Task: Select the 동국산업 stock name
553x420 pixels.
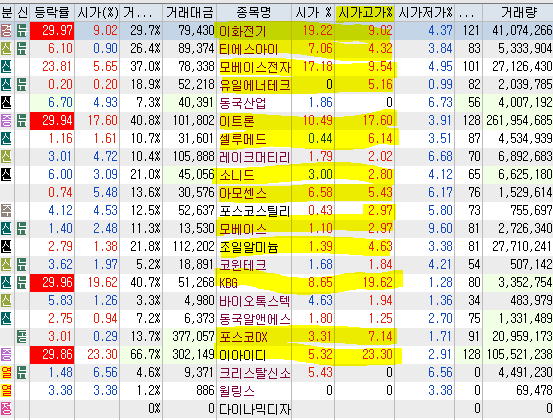Action: 243,103
